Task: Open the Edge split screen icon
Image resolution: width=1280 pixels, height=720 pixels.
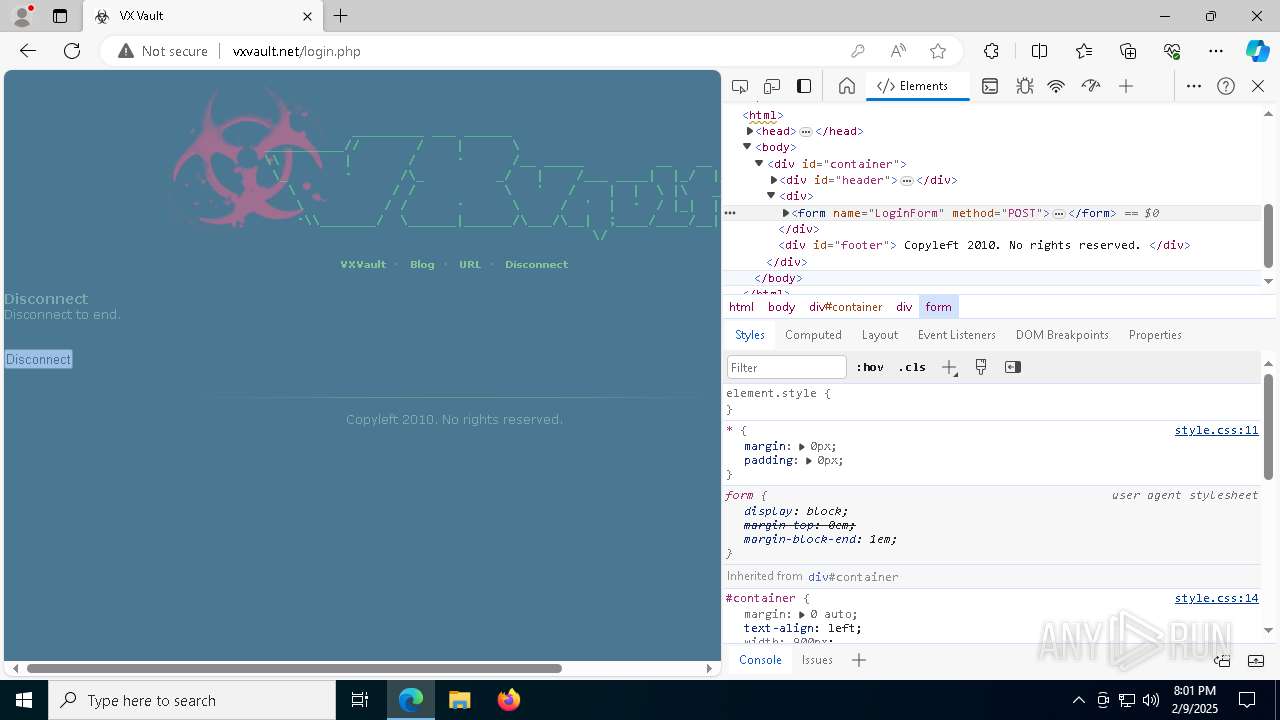Action: click(1039, 51)
